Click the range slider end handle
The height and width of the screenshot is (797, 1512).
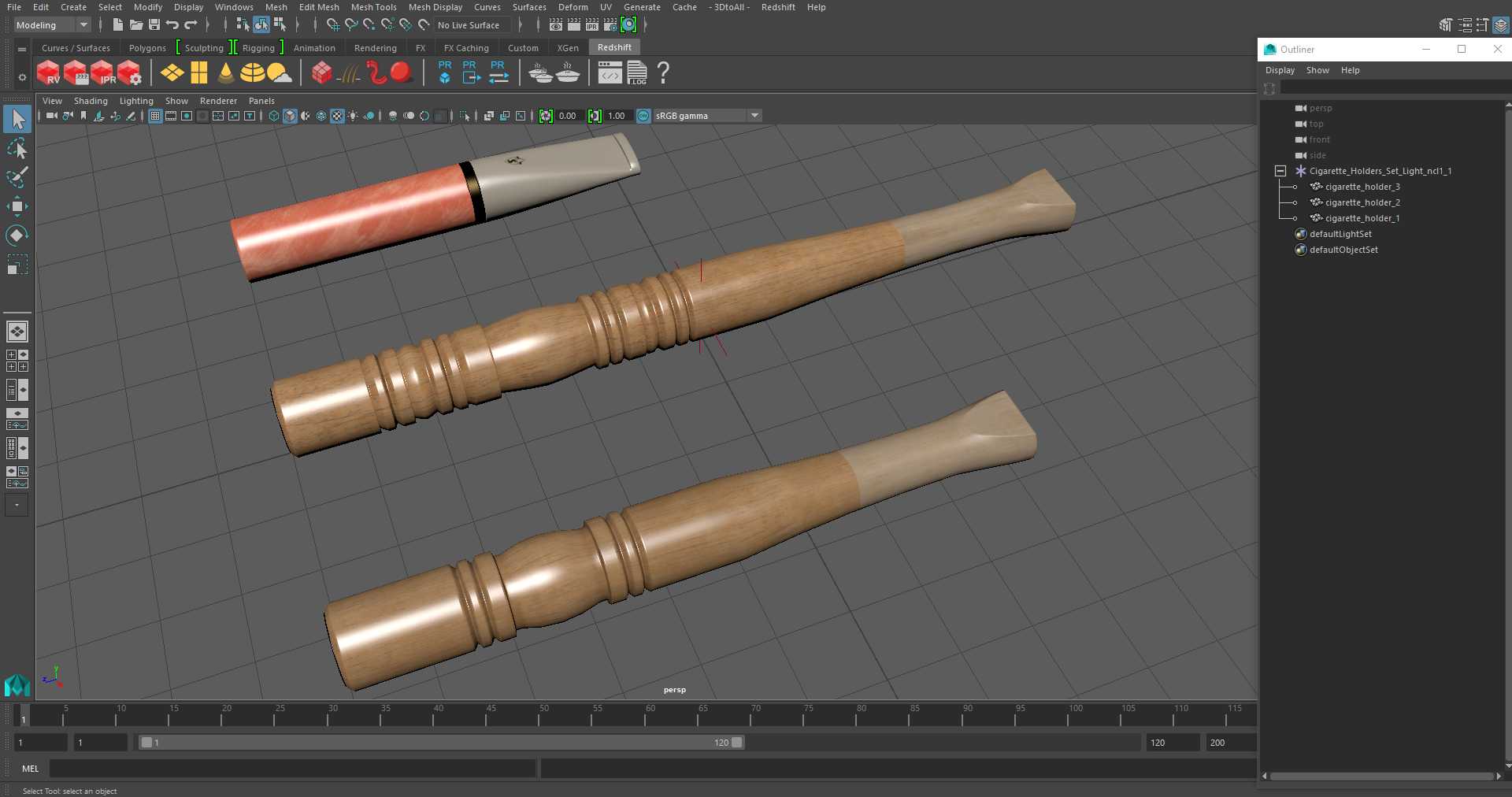click(737, 742)
